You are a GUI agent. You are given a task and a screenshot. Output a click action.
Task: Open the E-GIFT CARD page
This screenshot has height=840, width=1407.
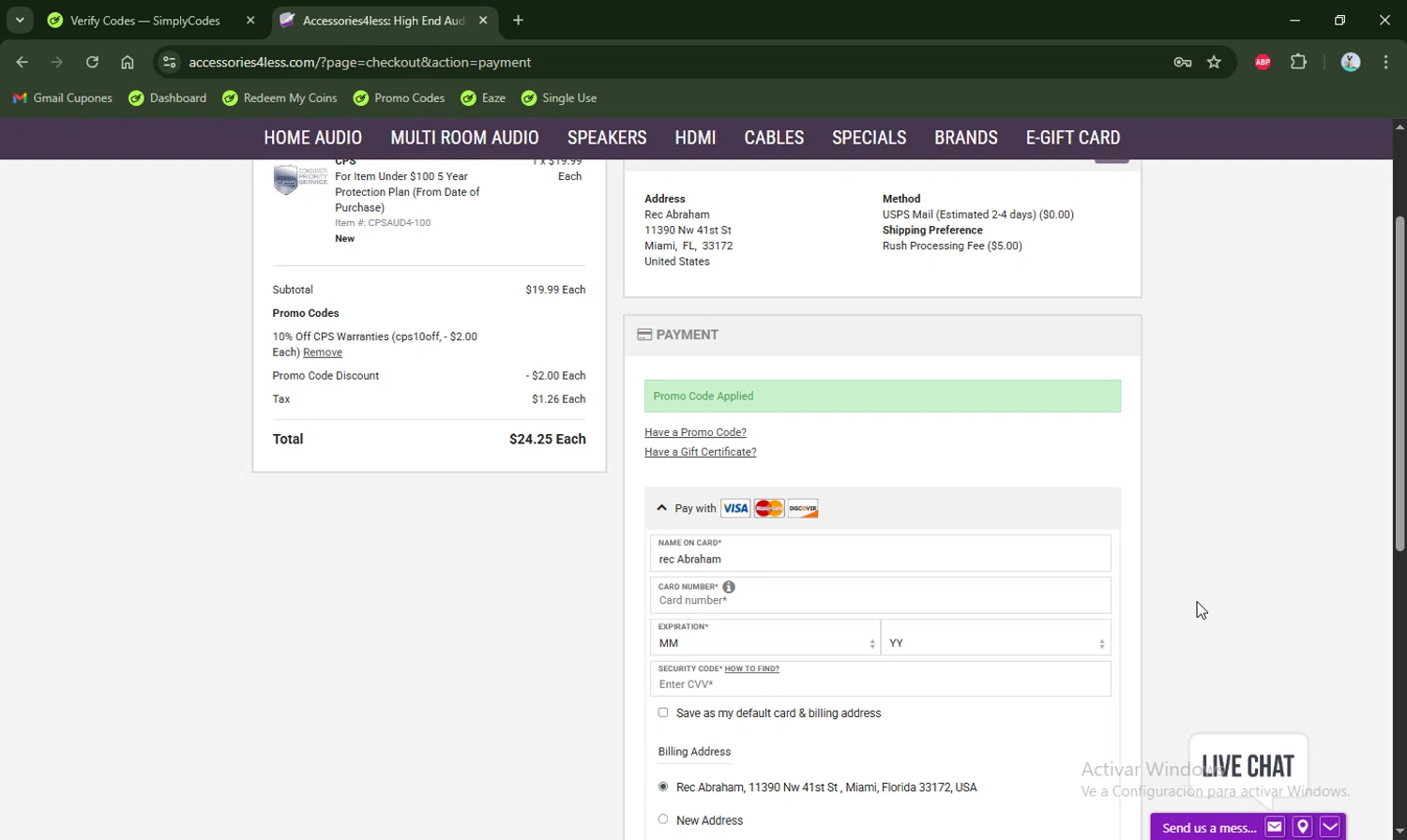click(1073, 138)
